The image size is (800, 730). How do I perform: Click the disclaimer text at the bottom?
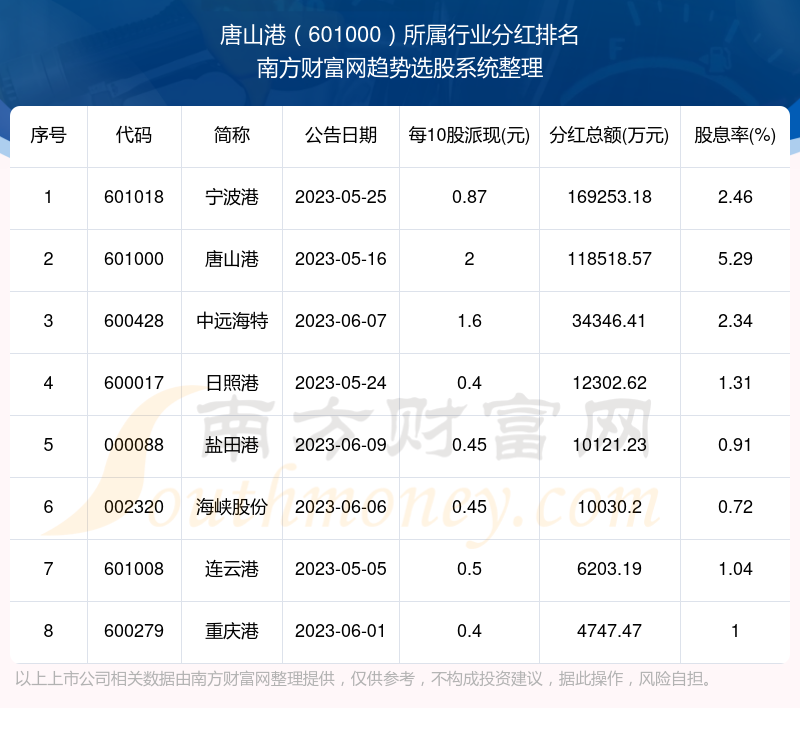(366, 680)
